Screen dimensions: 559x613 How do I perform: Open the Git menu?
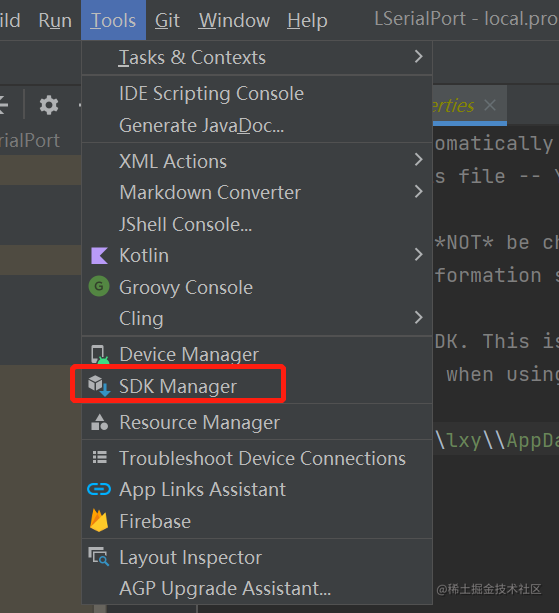coord(167,20)
